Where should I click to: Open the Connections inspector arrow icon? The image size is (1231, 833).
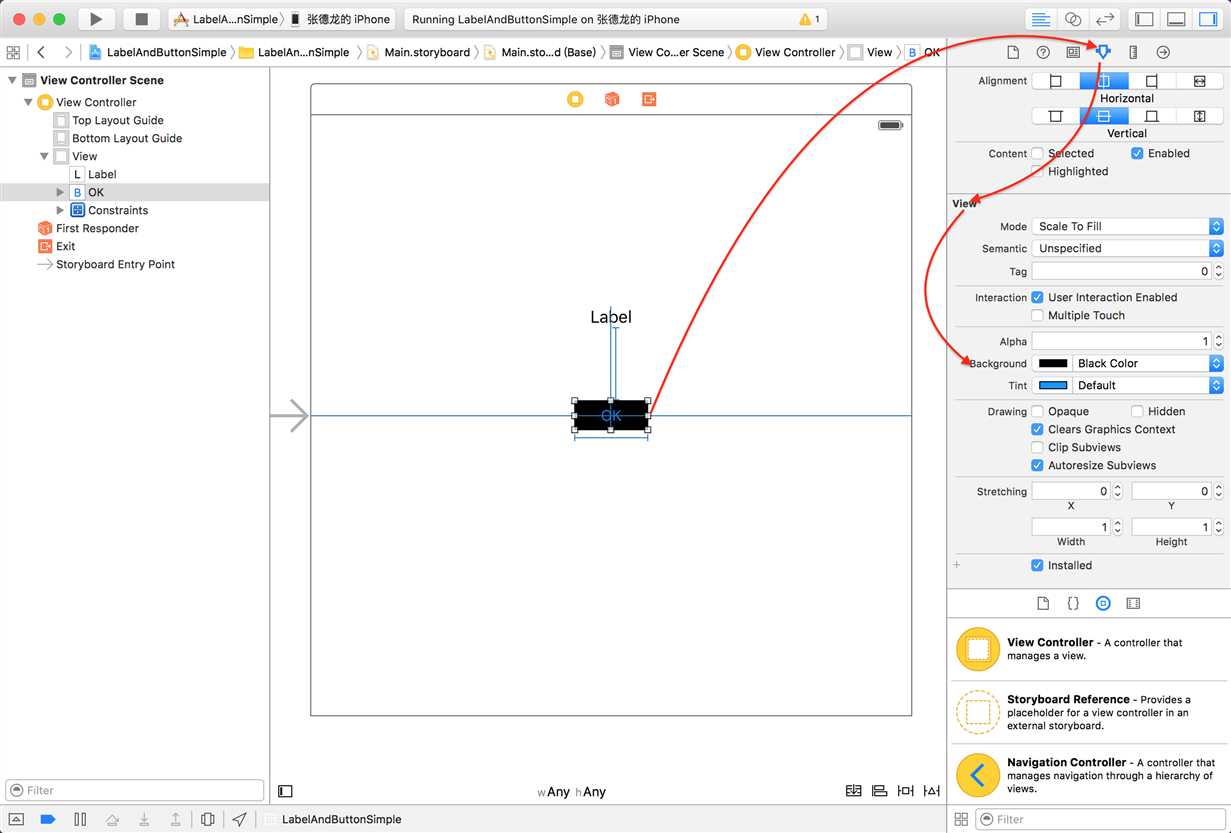tap(1163, 52)
